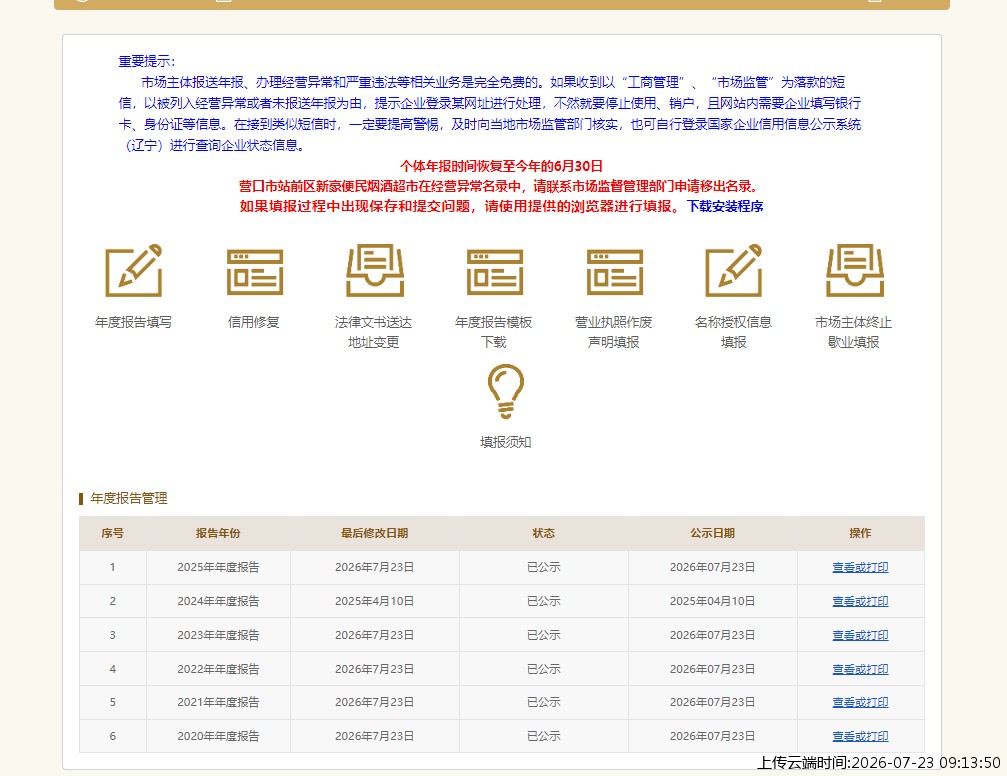View or print the 2023年年度报告
The height and width of the screenshot is (776, 1007).
point(861,635)
